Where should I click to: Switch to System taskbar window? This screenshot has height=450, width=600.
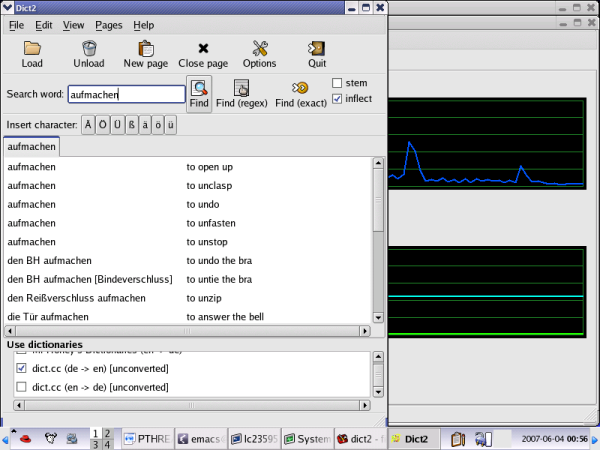pos(308,439)
